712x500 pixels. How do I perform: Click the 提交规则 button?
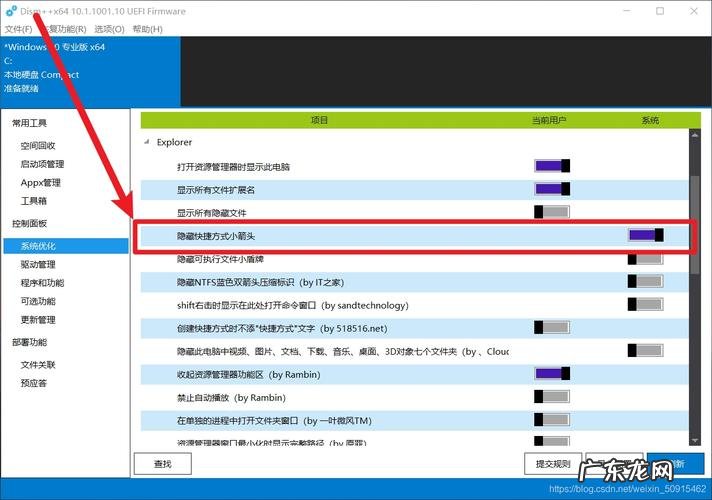(x=553, y=464)
